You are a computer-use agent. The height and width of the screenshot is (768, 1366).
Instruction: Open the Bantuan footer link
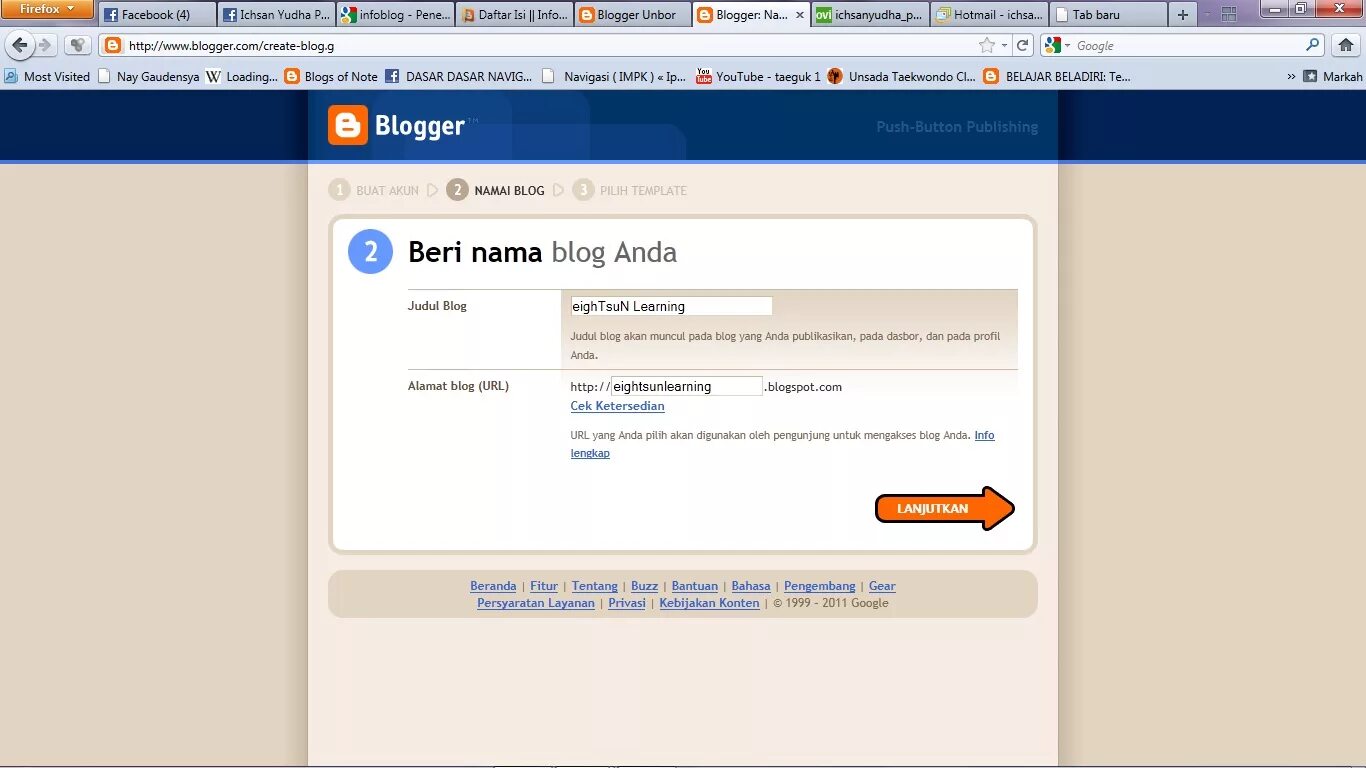695,586
